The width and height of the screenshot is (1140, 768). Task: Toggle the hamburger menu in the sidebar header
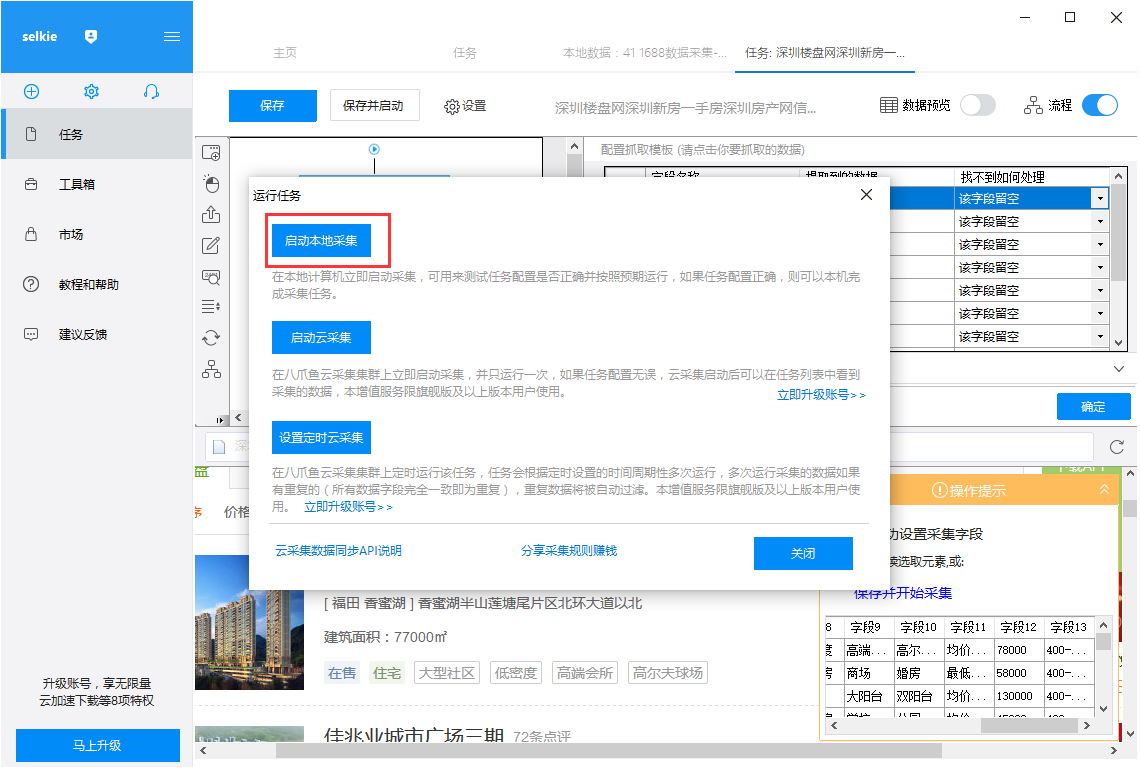coord(172,36)
